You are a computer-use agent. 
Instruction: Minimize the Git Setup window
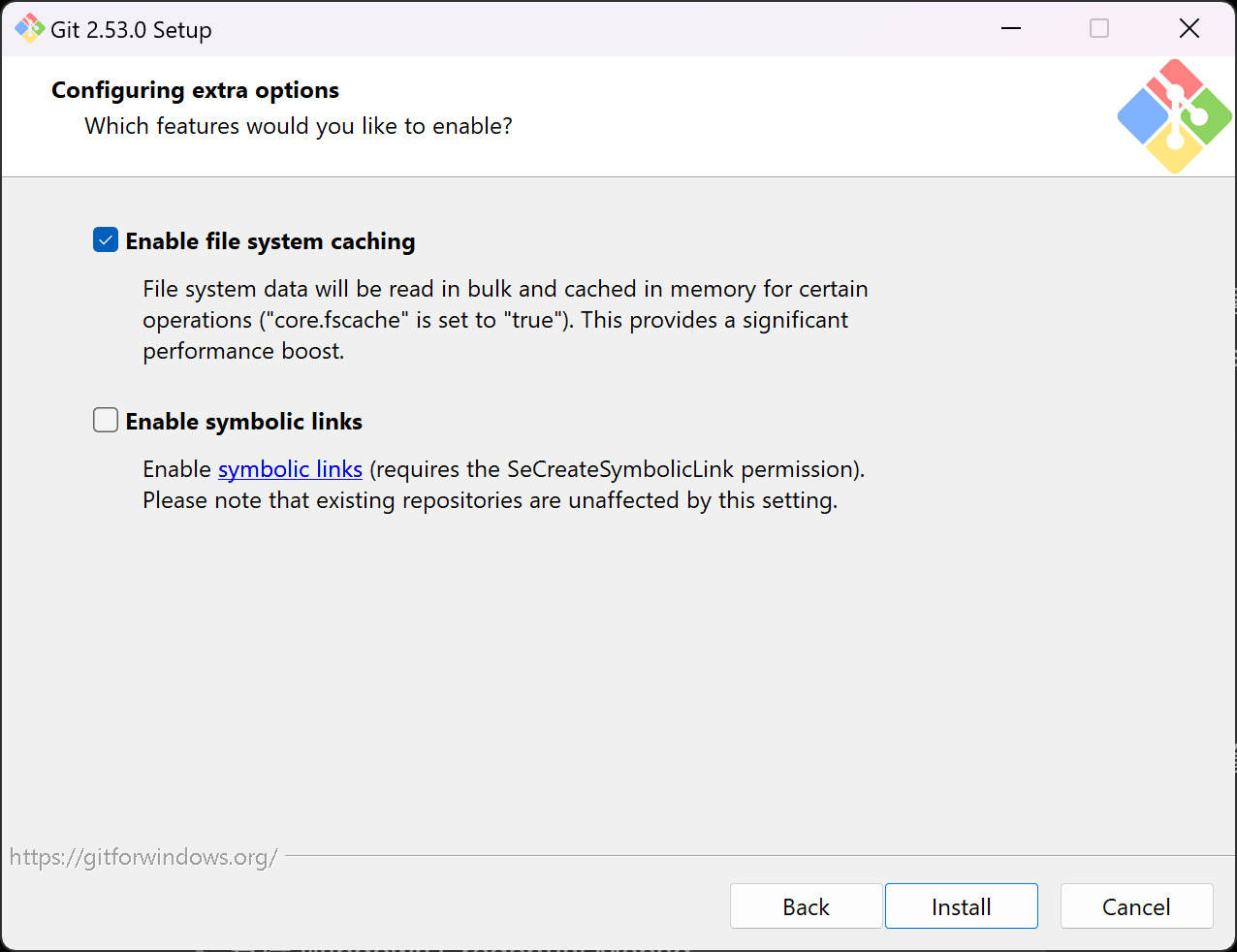pos(1011,29)
